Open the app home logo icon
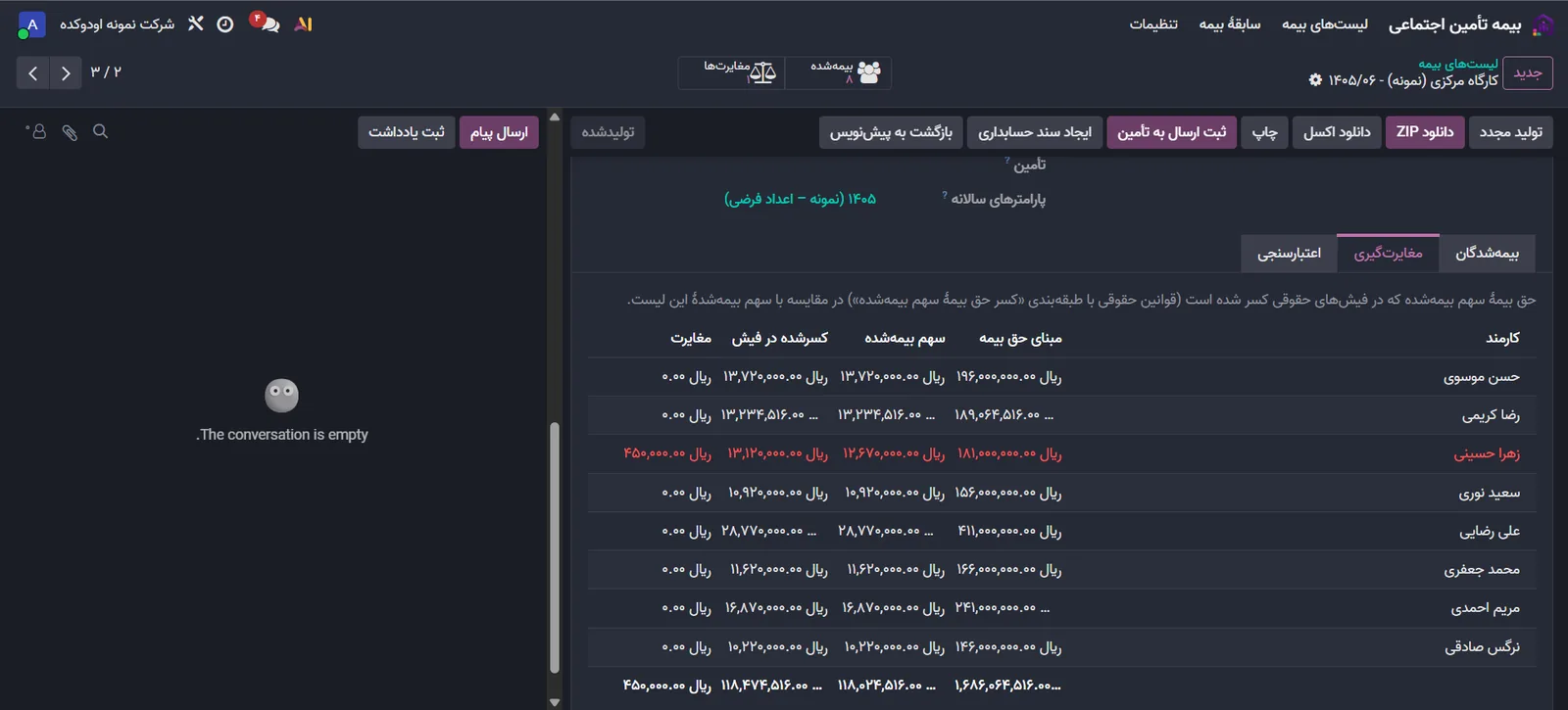The width and height of the screenshot is (1568, 710). tap(1543, 24)
